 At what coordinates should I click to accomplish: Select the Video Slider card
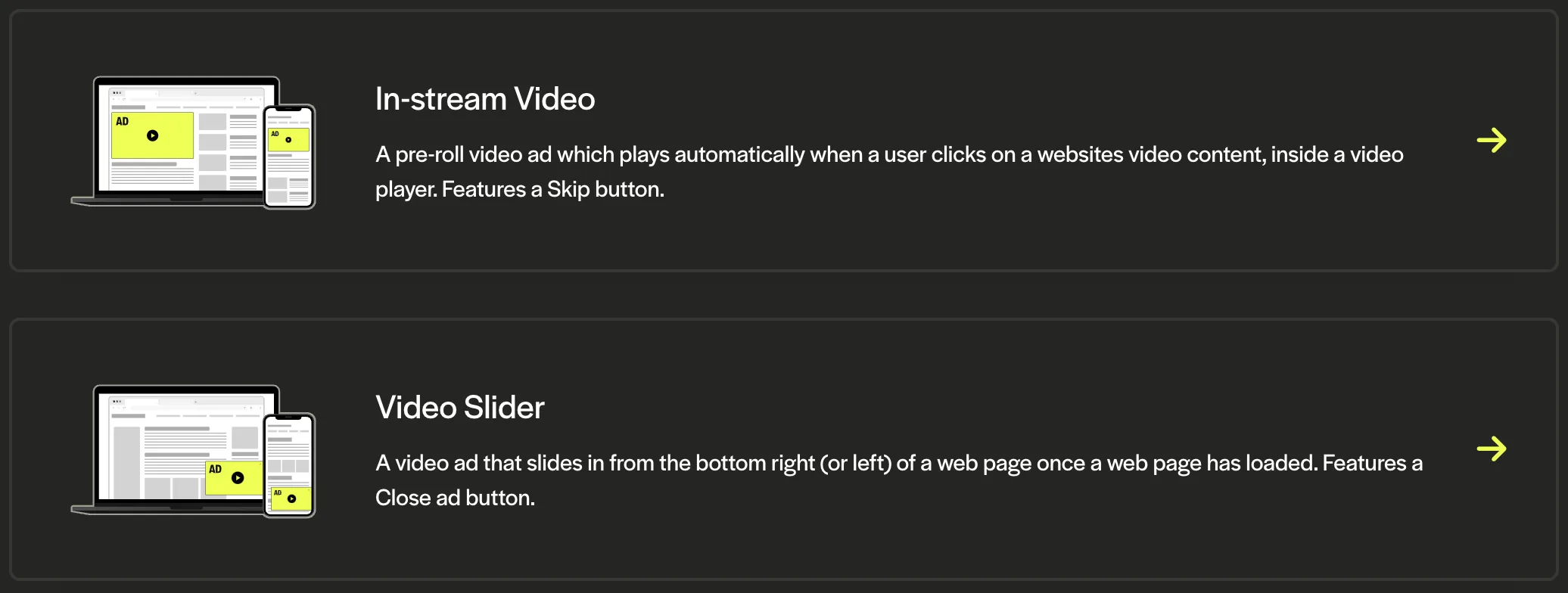point(784,450)
